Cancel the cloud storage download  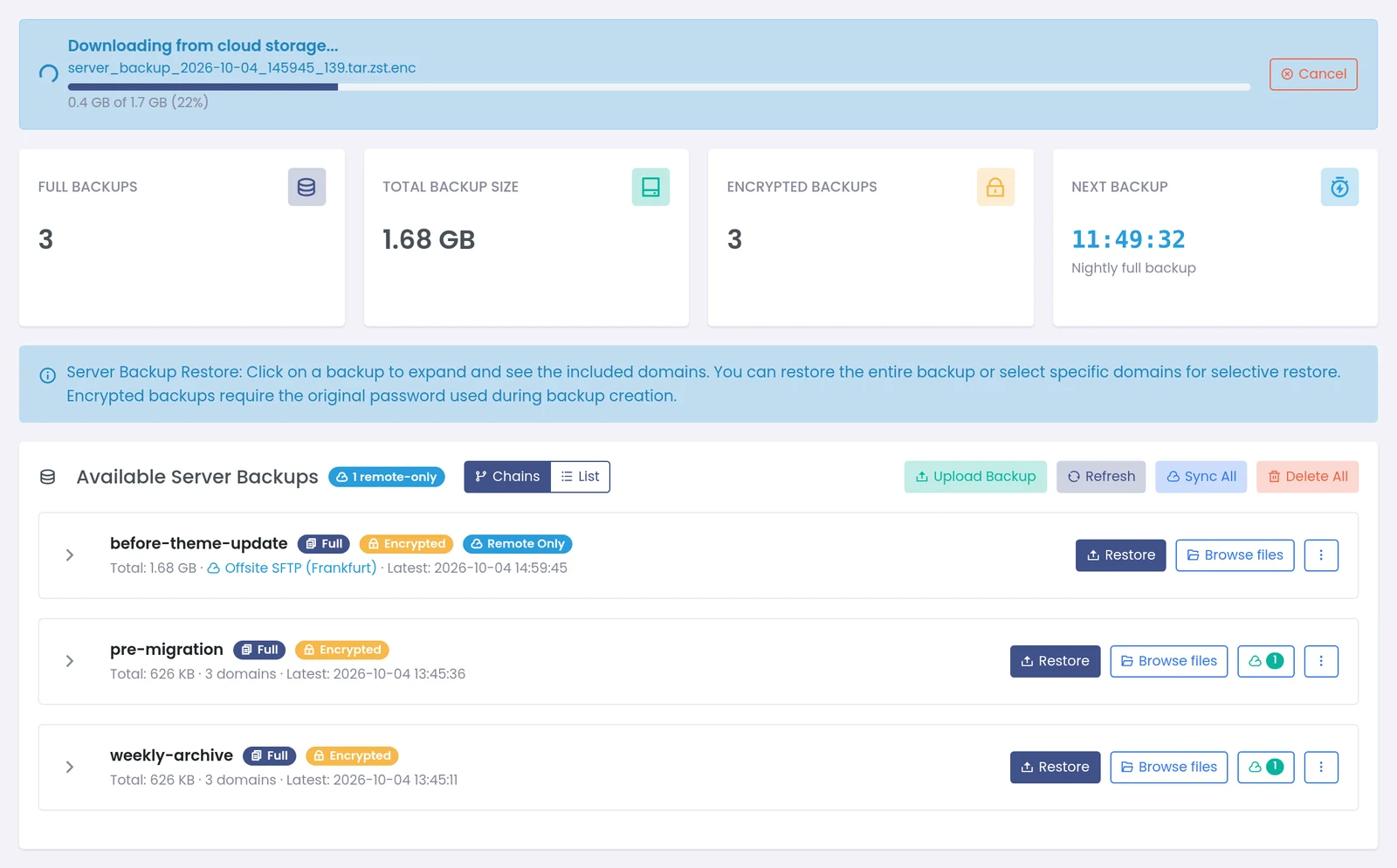point(1313,74)
